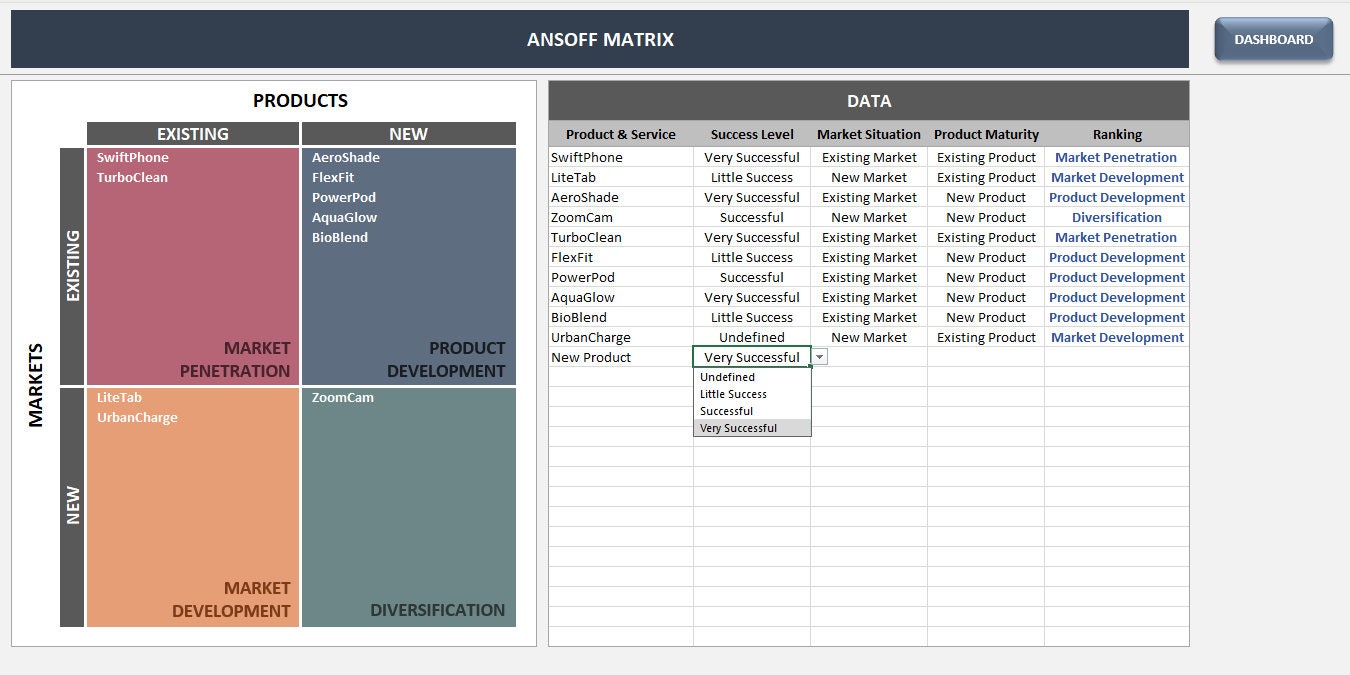Click the DATA section header bar

point(868,100)
